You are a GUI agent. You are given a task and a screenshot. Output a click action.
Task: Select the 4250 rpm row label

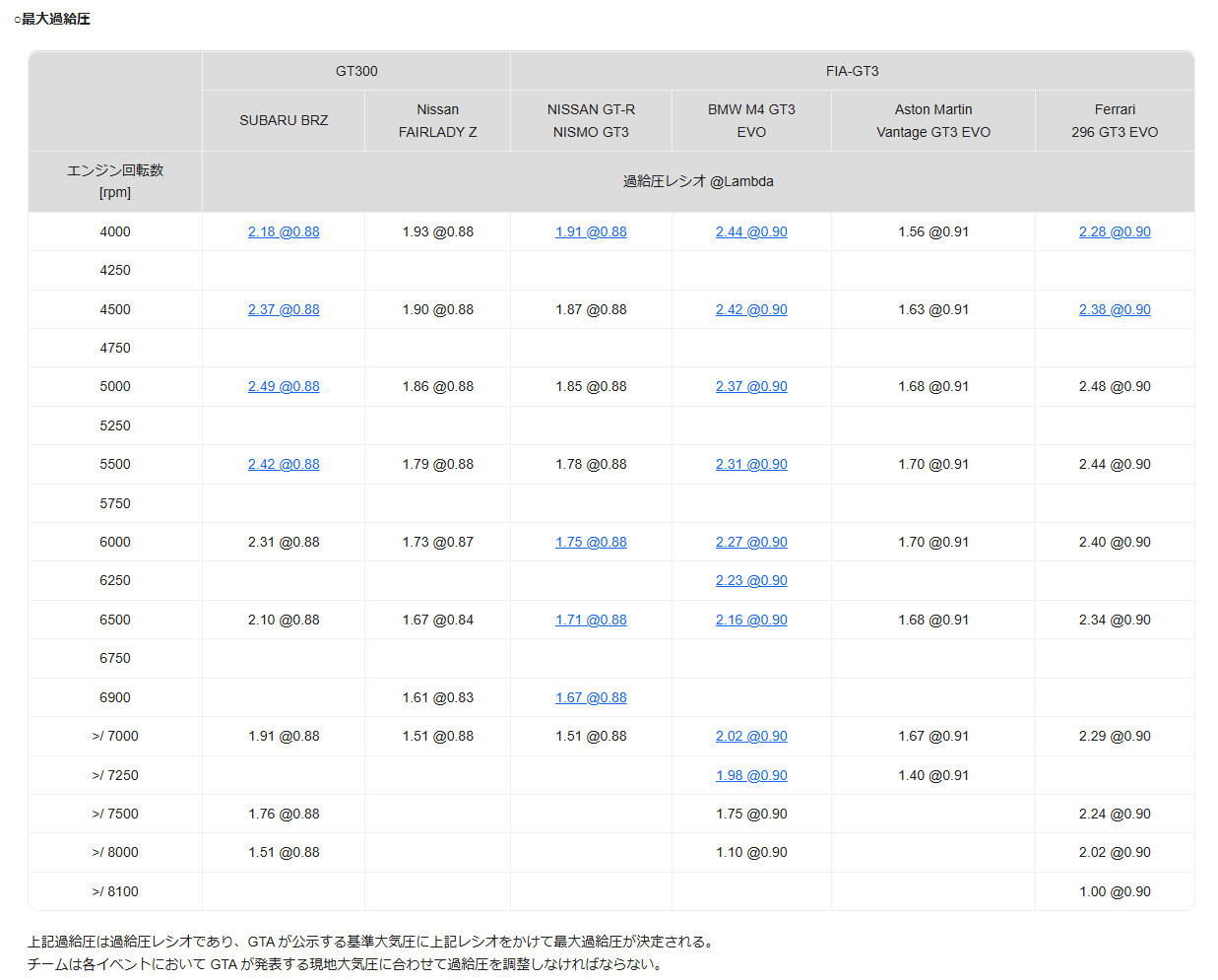click(x=115, y=270)
